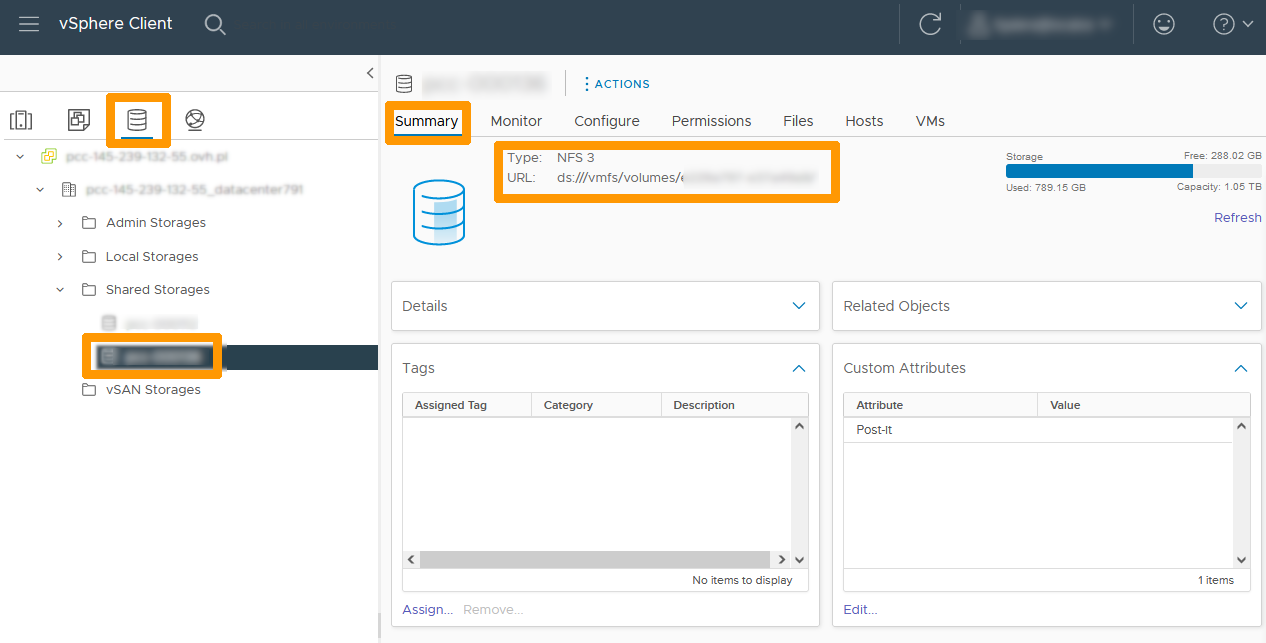
Task: Open the Help question mark menu
Action: pyautogui.click(x=1232, y=24)
